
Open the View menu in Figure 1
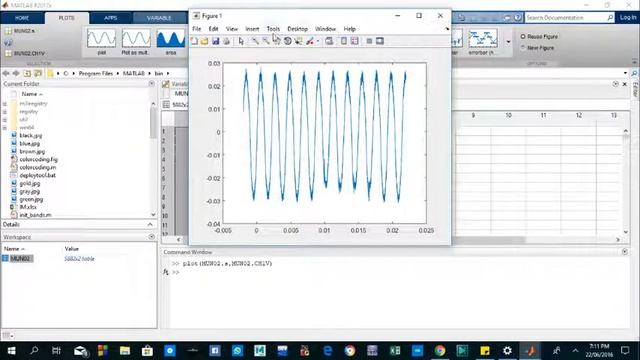tap(232, 29)
